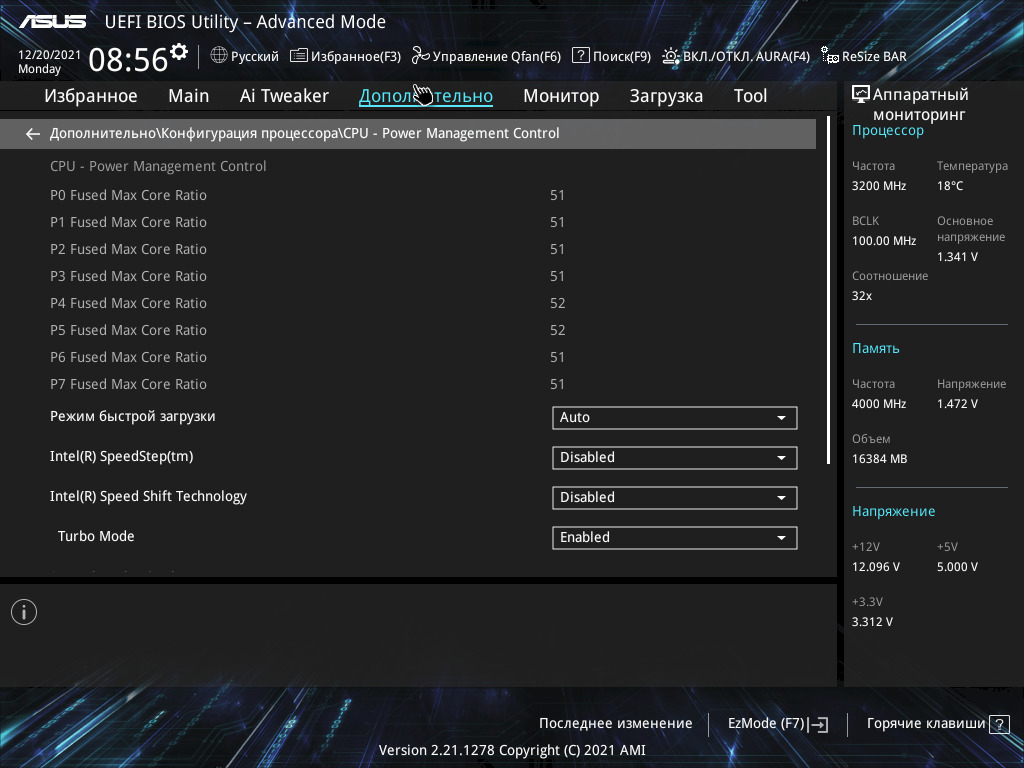
Task: Click the 4000 MHz memory frequency value
Action: coord(879,404)
